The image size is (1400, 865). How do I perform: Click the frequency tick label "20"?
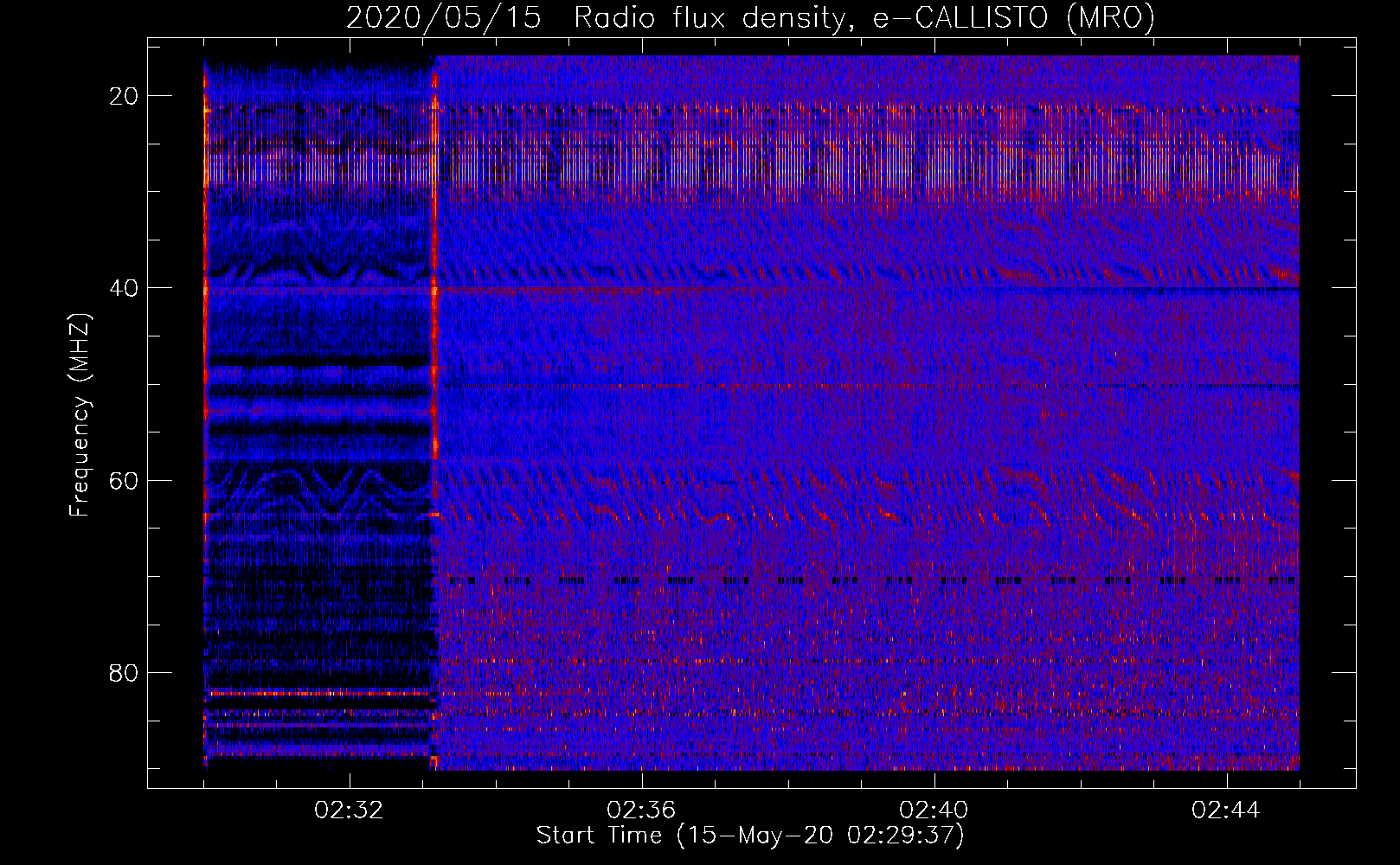coord(125,96)
